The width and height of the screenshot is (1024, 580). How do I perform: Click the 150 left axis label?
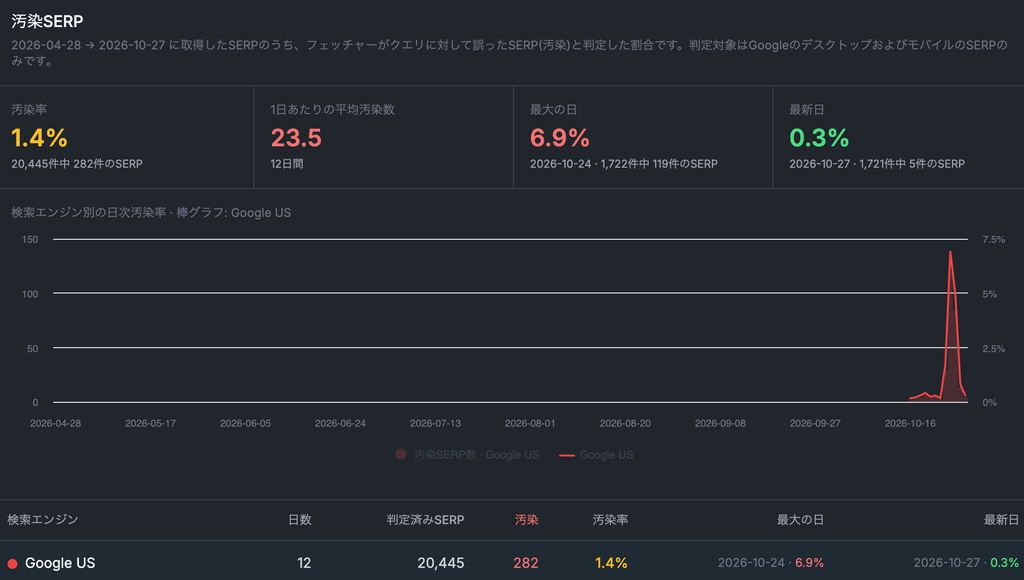30,240
